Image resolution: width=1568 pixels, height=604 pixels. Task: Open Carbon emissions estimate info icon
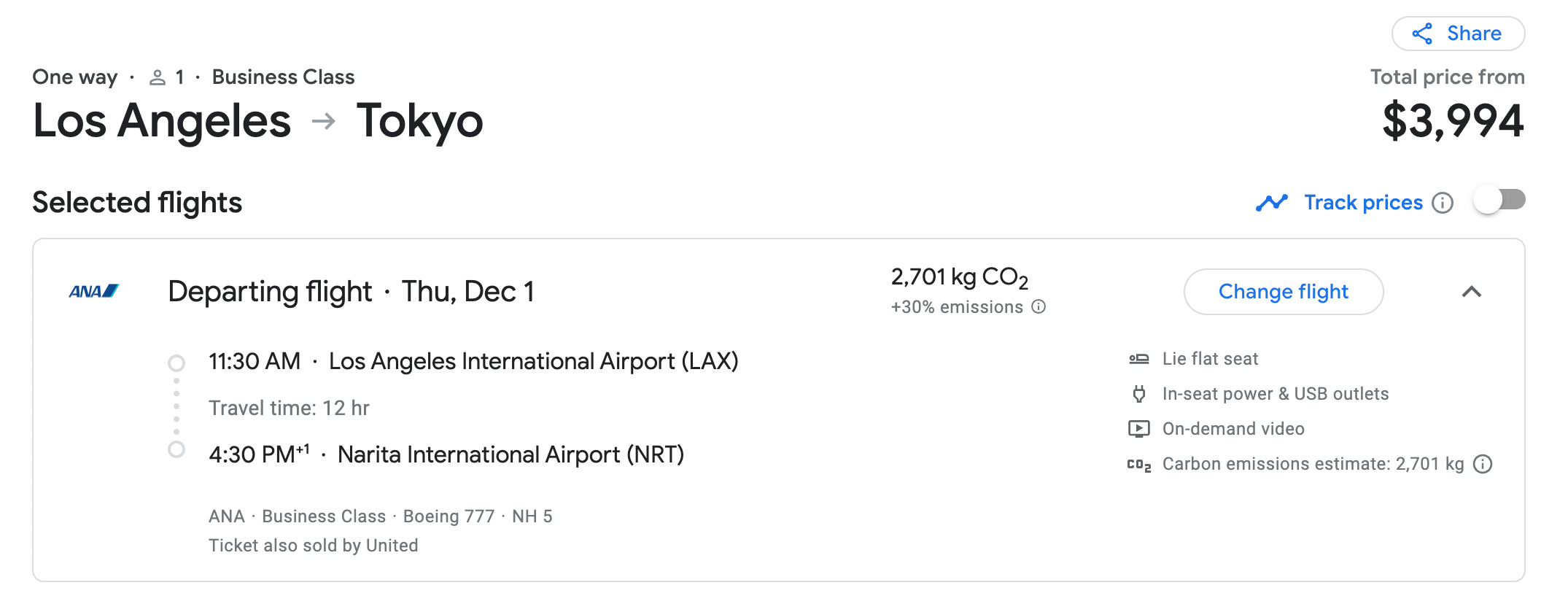click(1483, 464)
